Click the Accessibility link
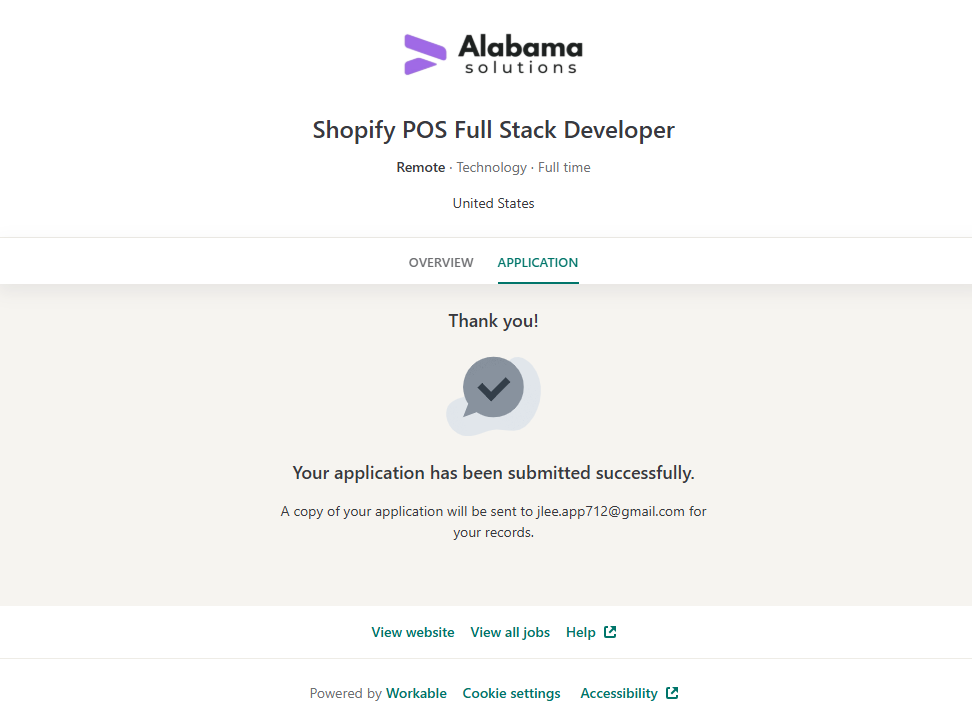This screenshot has width=972, height=727. pyautogui.click(x=619, y=693)
